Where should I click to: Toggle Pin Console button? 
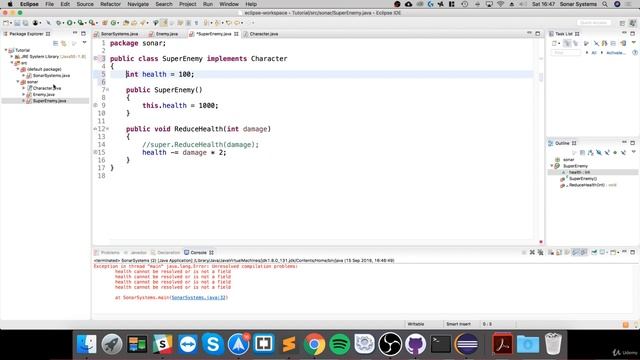pyautogui.click(x=594, y=252)
